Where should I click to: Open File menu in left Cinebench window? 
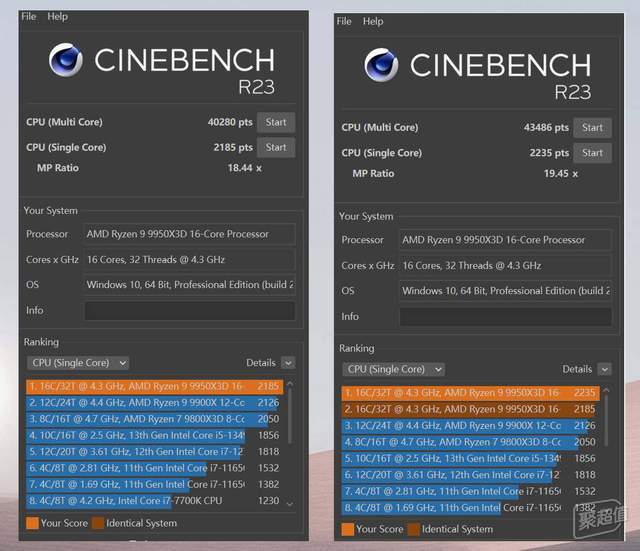(x=29, y=16)
